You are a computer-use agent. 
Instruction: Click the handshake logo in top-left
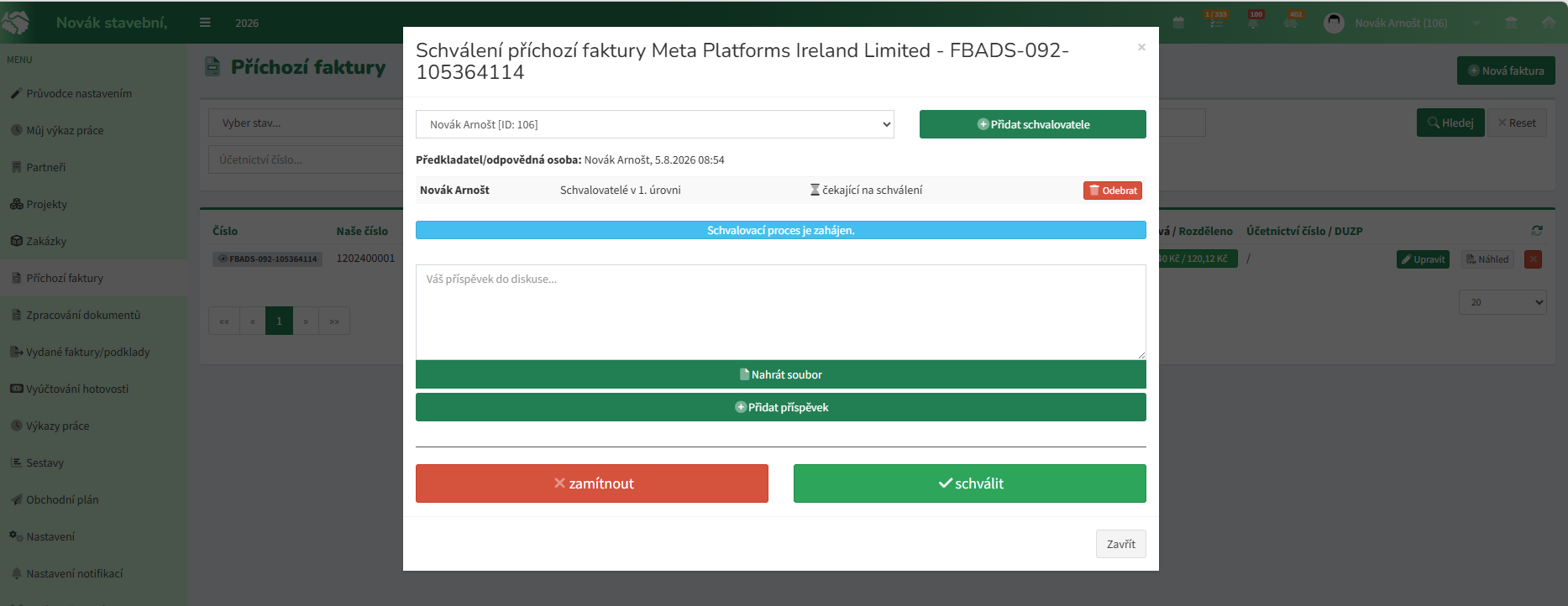16,22
